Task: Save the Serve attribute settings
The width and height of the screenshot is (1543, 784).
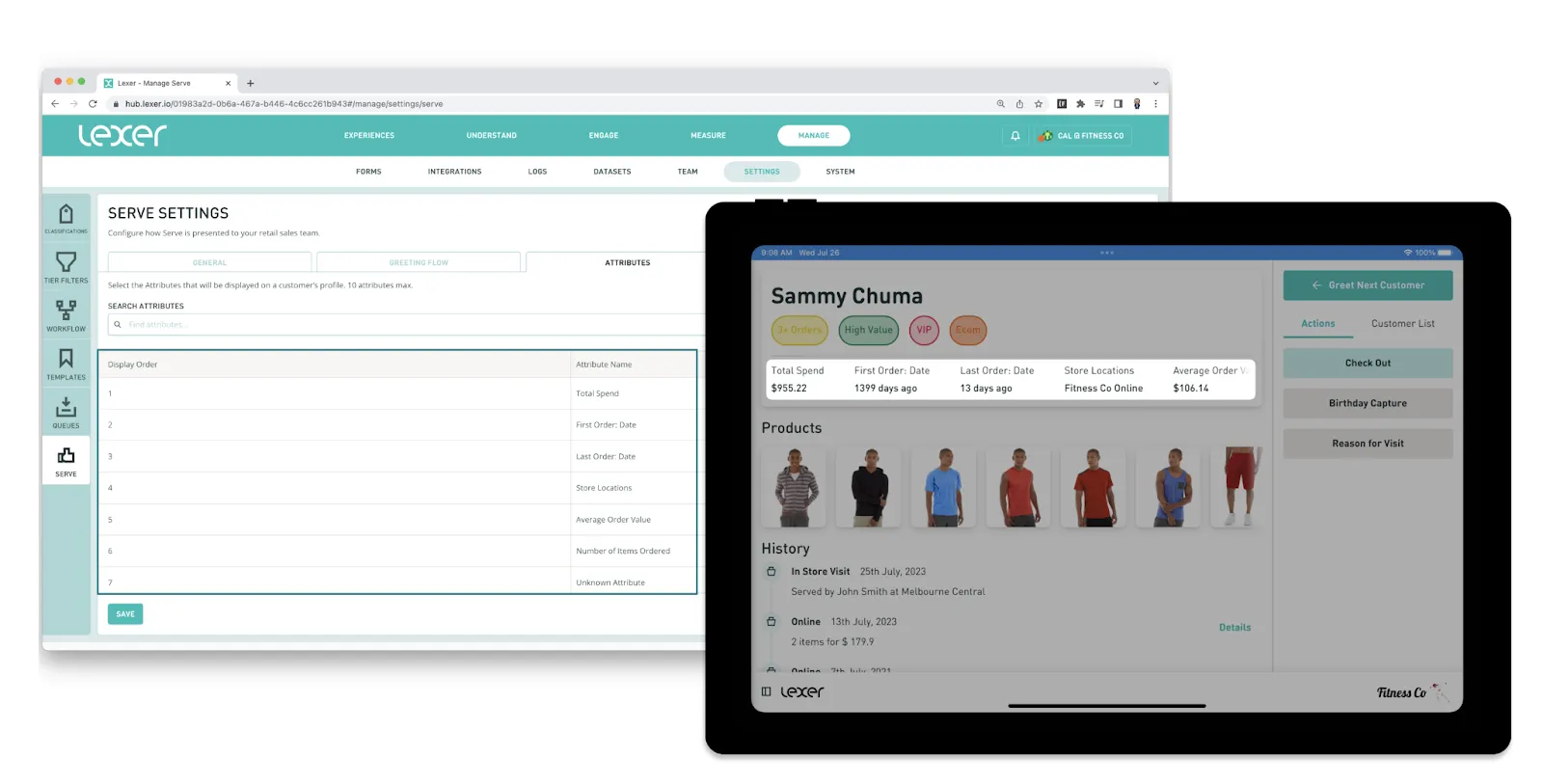Action: 125,614
